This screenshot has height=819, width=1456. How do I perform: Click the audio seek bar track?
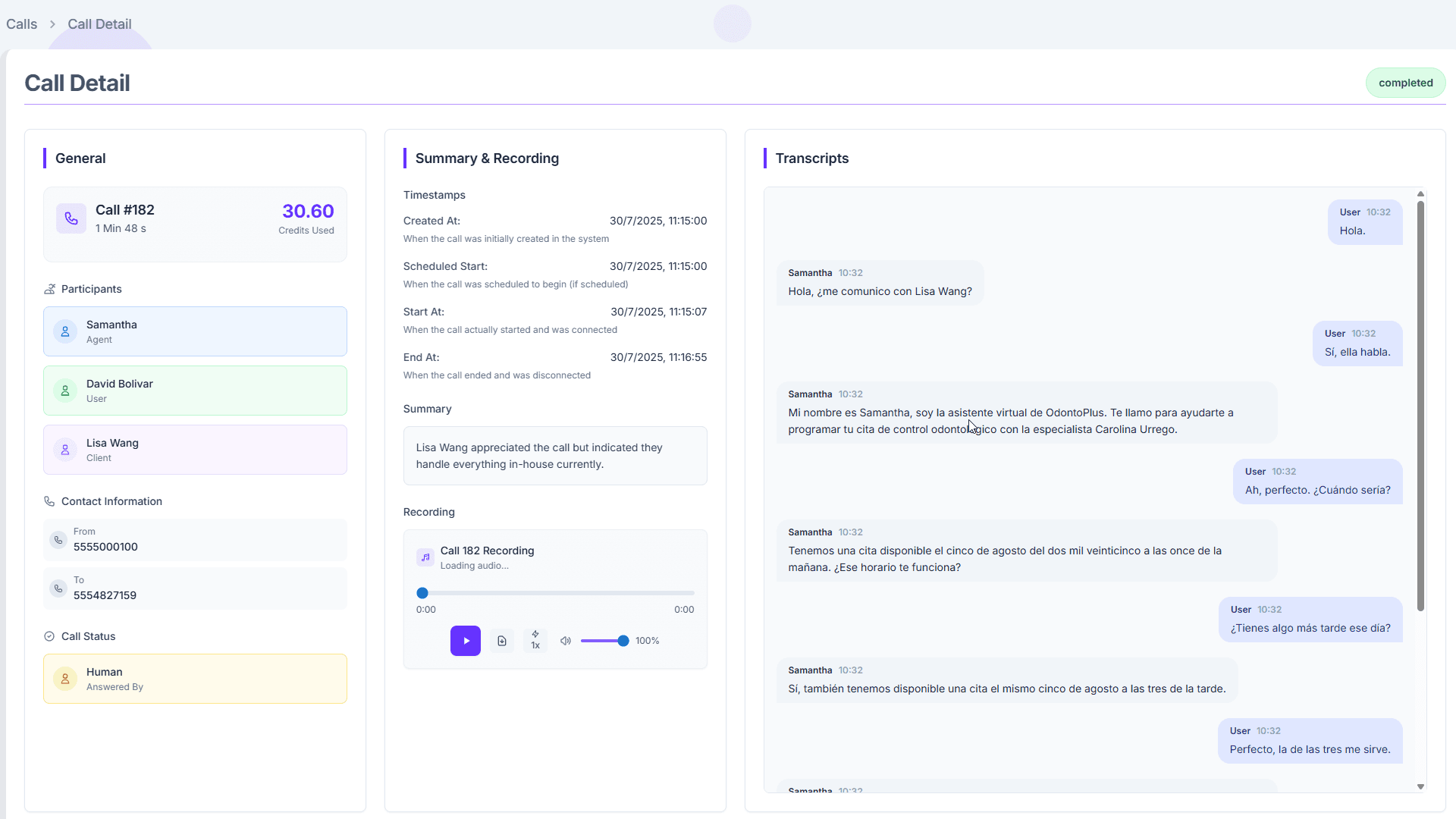coord(557,593)
